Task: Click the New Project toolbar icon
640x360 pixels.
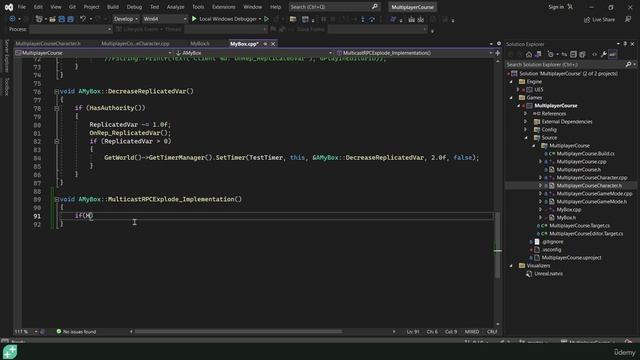Action: pos(39,19)
